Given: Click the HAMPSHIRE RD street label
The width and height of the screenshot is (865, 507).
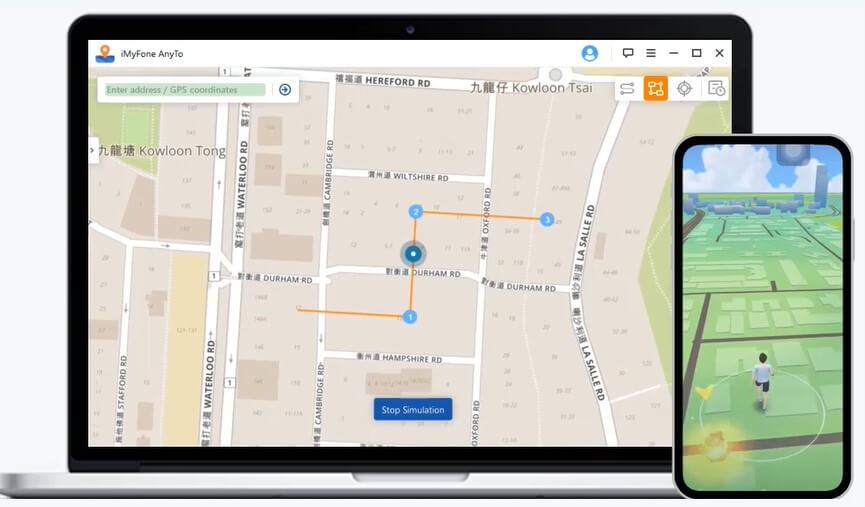Looking at the screenshot, I should (399, 358).
